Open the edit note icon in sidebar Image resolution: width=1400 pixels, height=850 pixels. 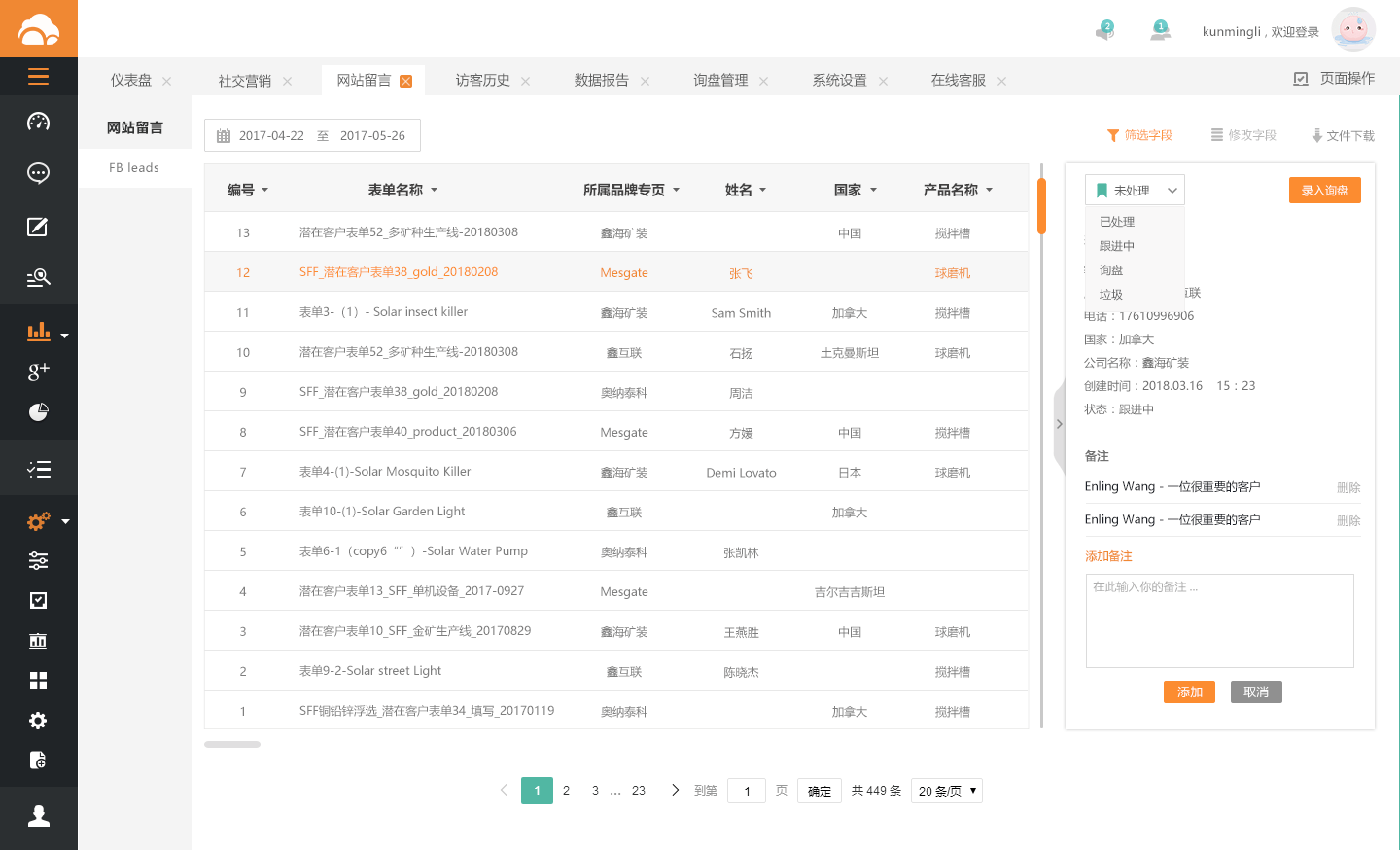coord(38,227)
